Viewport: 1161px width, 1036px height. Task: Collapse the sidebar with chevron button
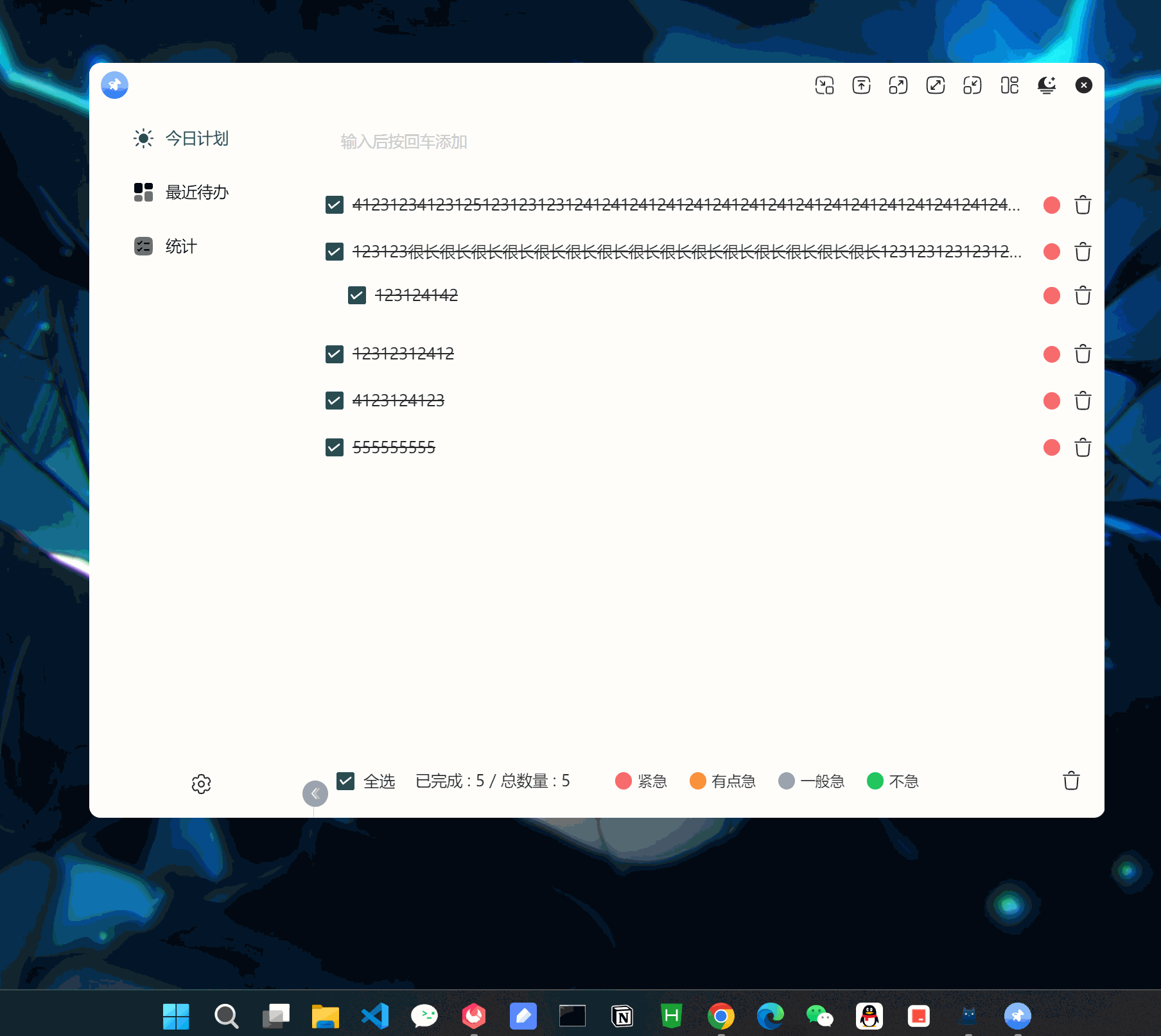coord(315,793)
